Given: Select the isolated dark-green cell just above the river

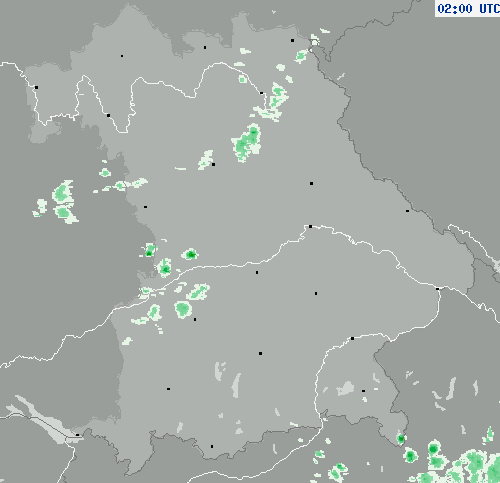Looking at the screenshot, I should coord(190,255).
